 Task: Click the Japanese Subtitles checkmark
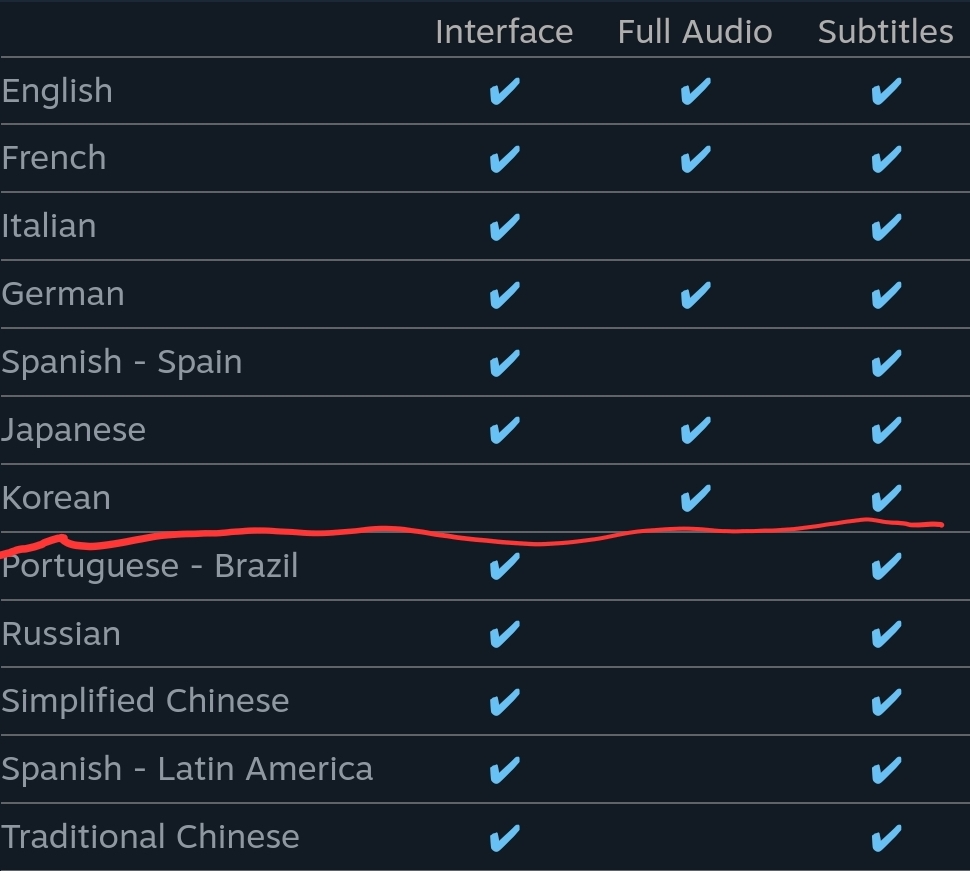886,430
